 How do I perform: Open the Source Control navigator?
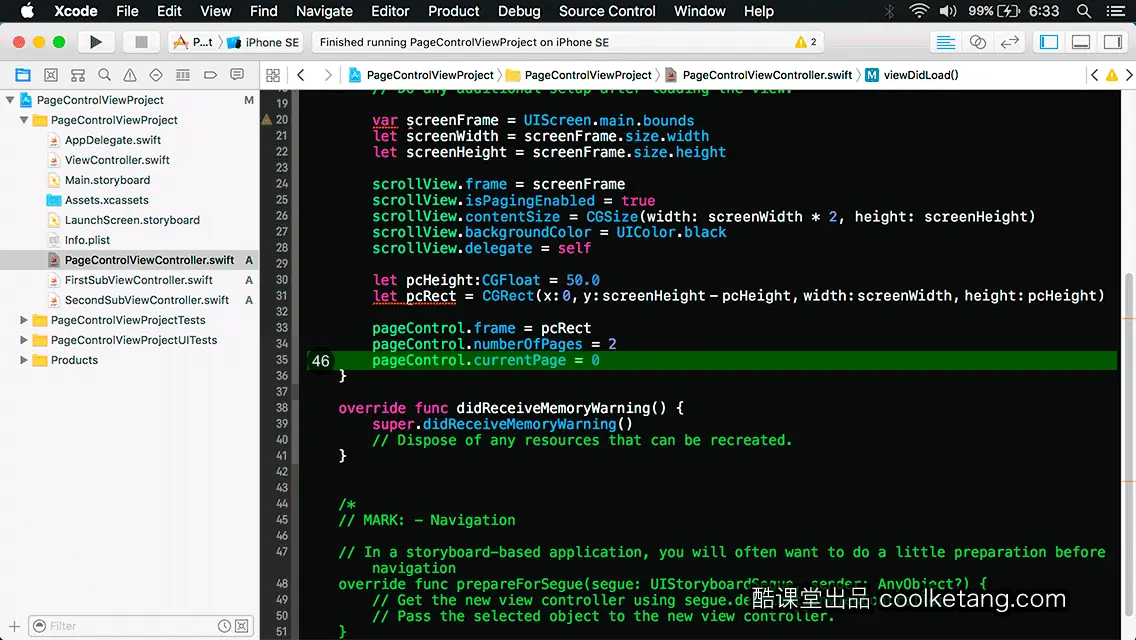coord(51,75)
